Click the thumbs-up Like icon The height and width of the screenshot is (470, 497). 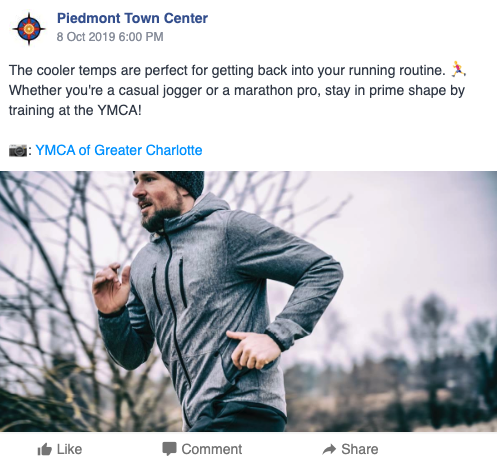(x=44, y=449)
